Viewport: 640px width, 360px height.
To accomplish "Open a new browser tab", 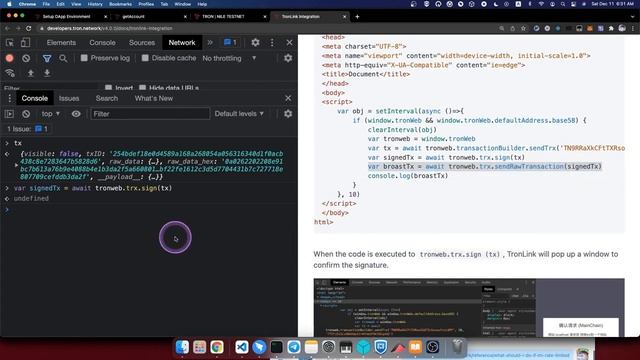I will pyautogui.click(x=357, y=17).
